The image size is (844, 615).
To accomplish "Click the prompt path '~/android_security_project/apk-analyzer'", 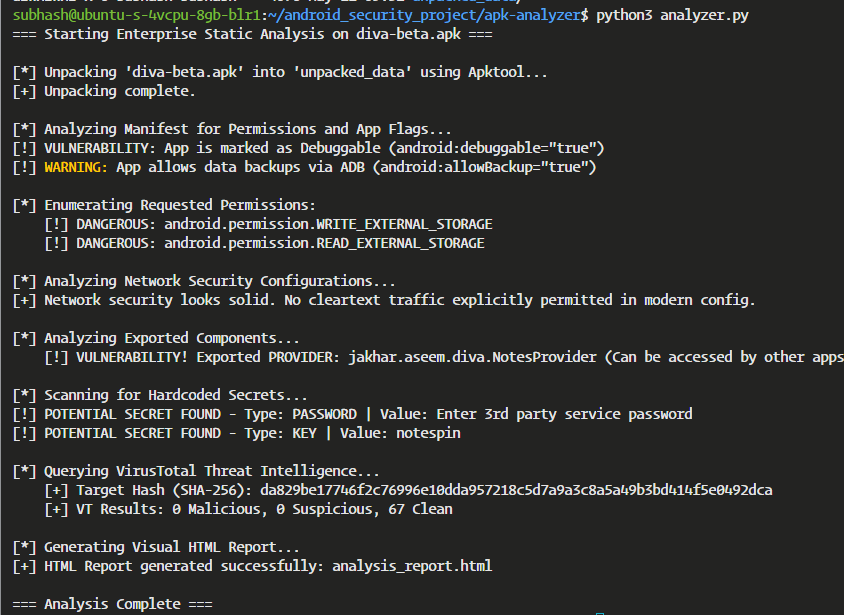I will (424, 15).
